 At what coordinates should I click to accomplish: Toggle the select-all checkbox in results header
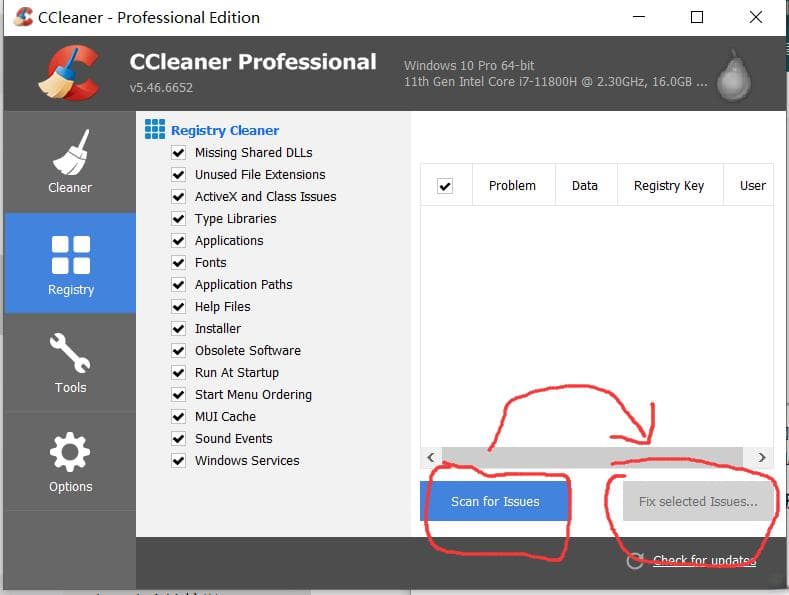pos(445,186)
